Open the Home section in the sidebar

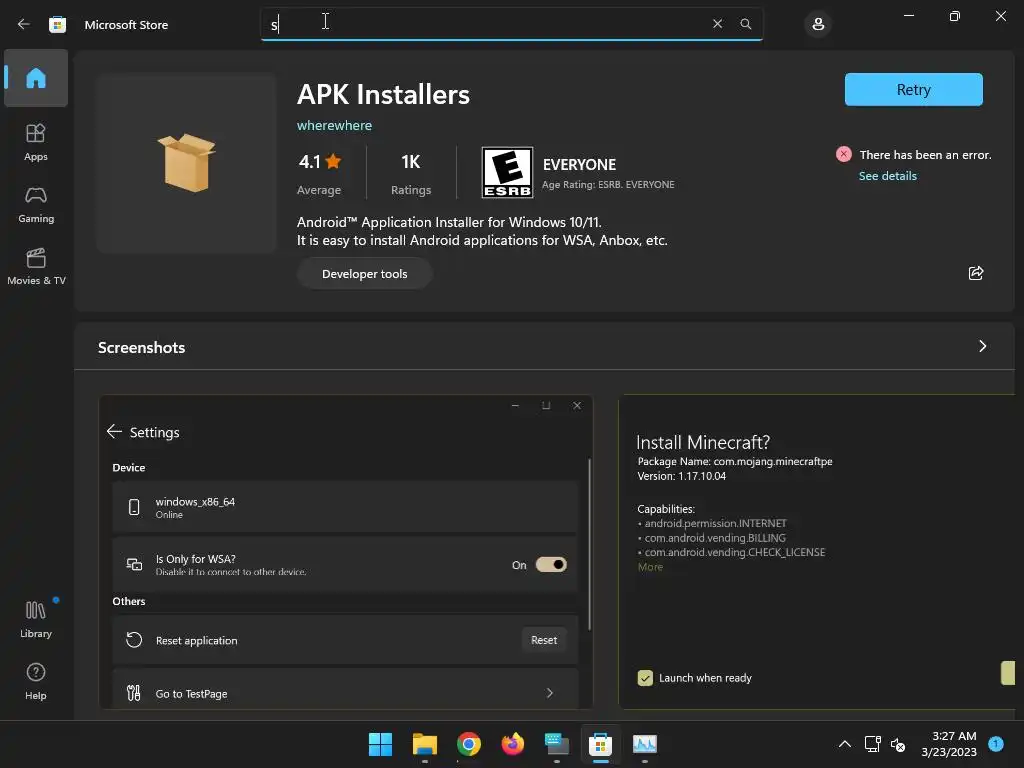coord(36,78)
